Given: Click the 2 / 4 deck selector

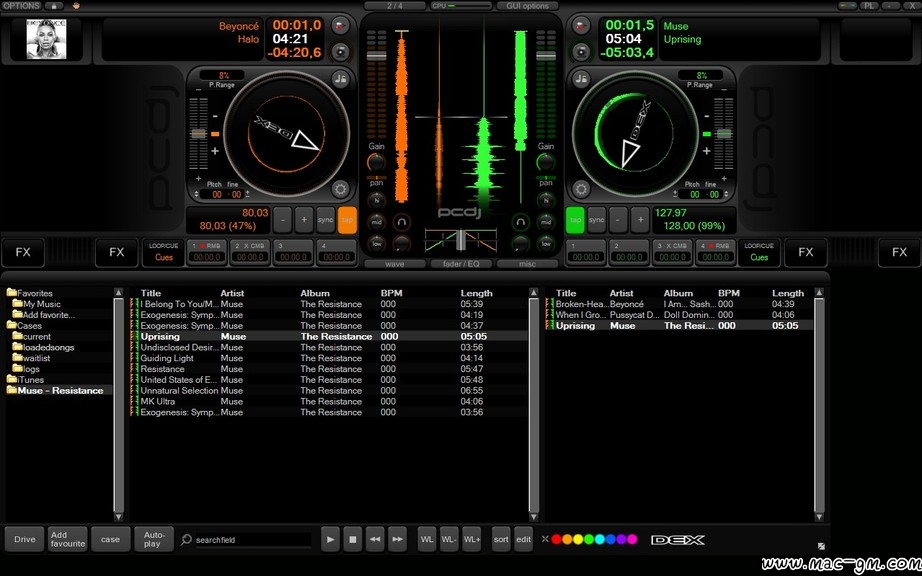Looking at the screenshot, I should pos(395,5).
